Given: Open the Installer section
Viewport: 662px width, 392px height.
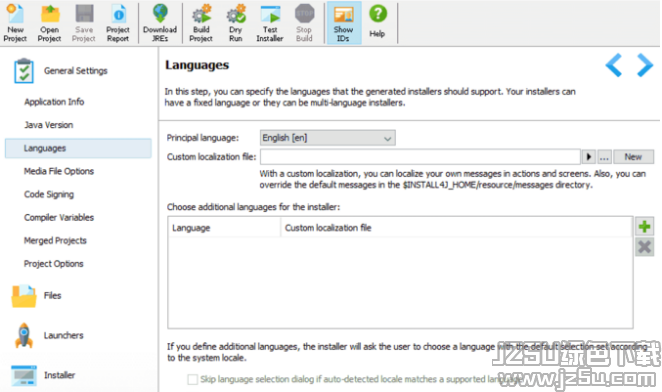Looking at the screenshot, I should click(43, 375).
